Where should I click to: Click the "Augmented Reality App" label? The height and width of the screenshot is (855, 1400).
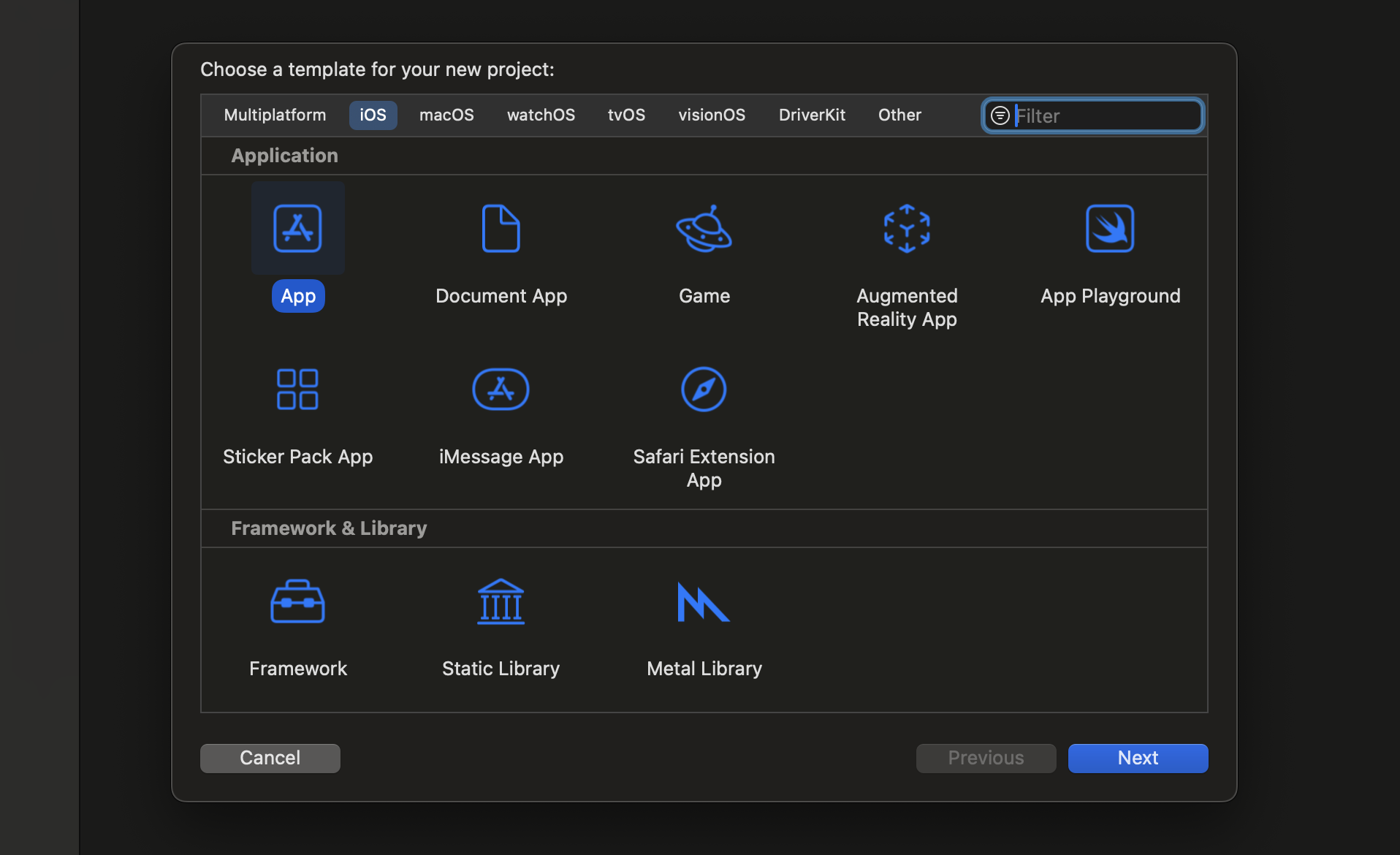click(x=907, y=308)
